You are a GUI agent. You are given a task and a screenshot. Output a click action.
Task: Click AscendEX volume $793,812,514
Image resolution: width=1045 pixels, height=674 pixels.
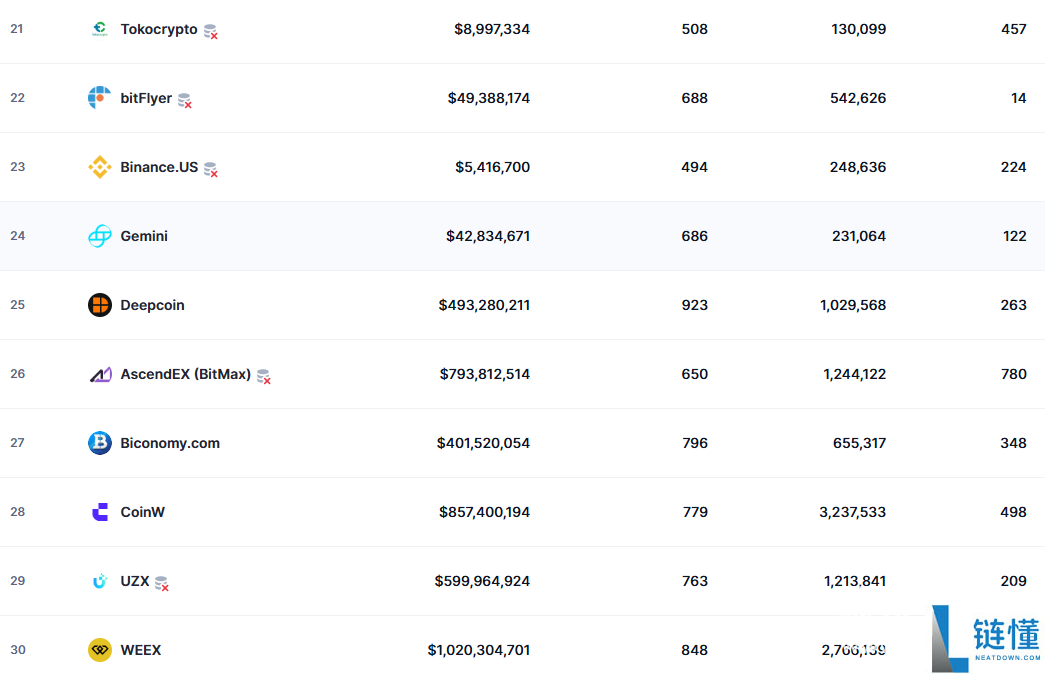tap(485, 374)
